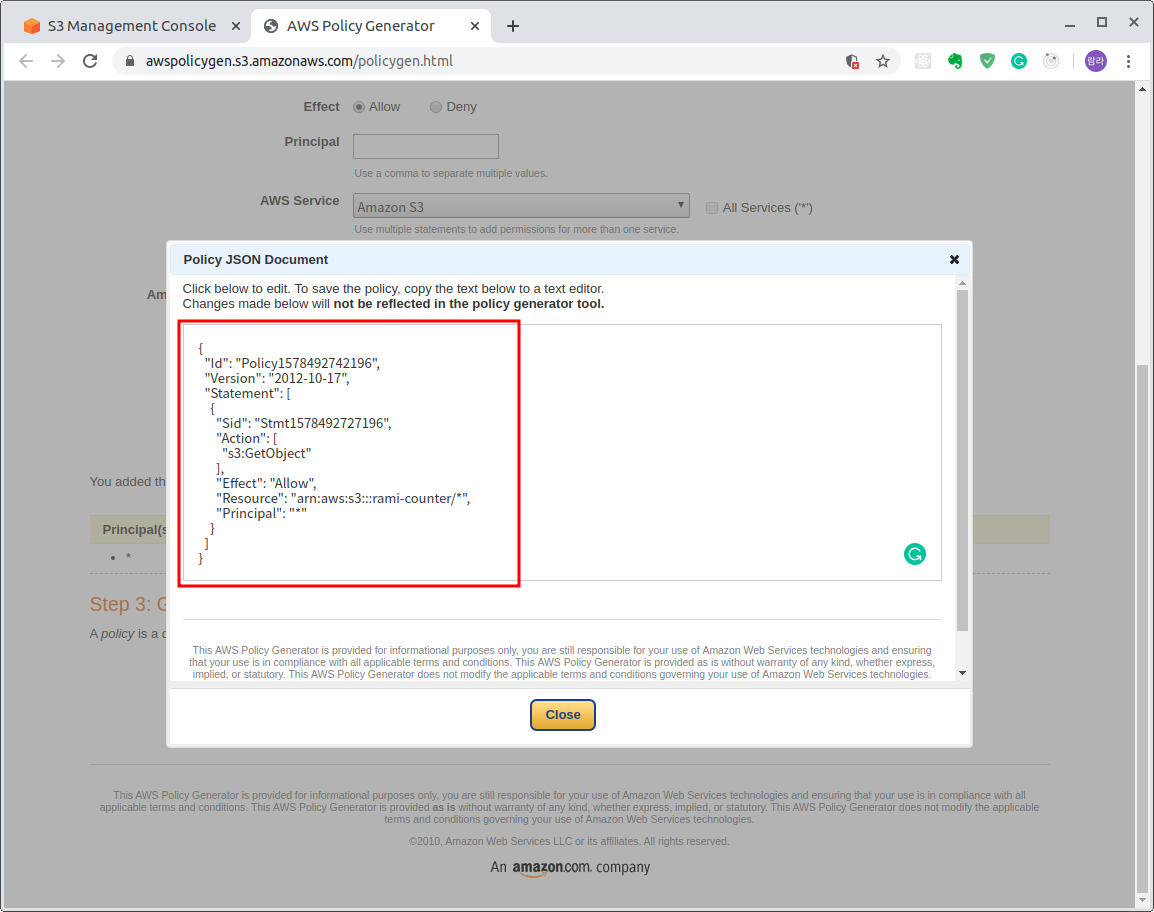The image size is (1154, 912).
Task: Open the Evernote elephant extension
Action: tap(955, 61)
